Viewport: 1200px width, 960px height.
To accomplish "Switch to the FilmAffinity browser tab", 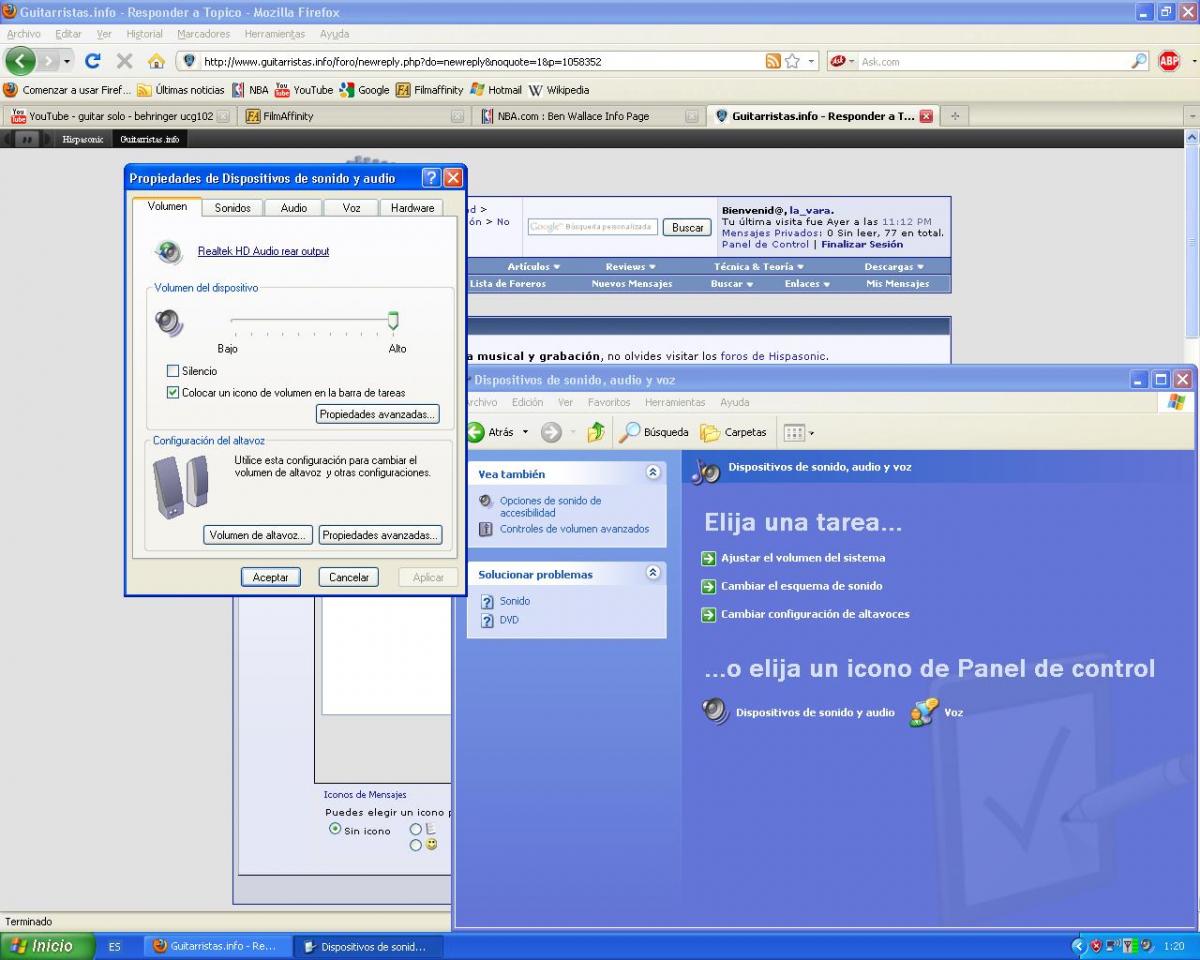I will coord(354,116).
